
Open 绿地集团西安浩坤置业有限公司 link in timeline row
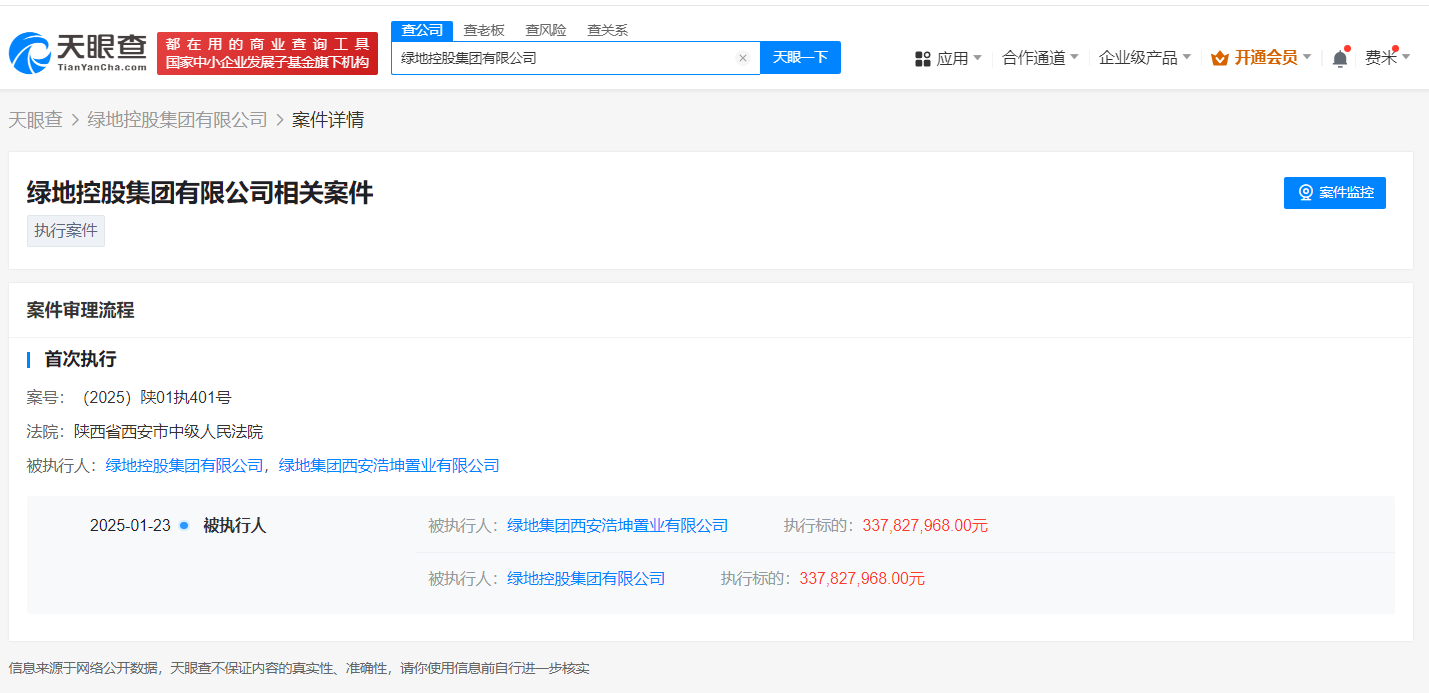(x=618, y=526)
